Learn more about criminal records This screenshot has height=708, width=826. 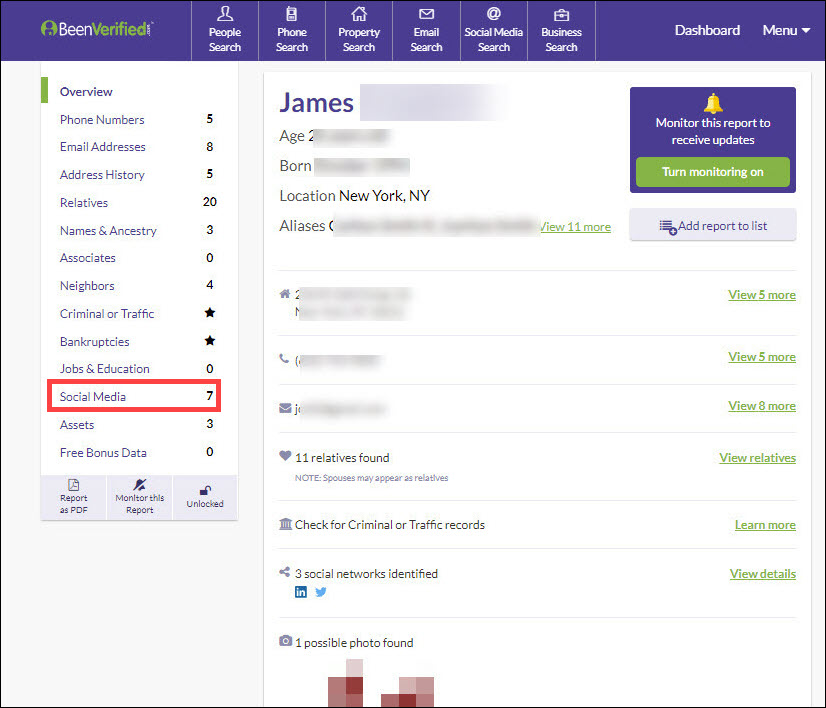click(x=765, y=525)
